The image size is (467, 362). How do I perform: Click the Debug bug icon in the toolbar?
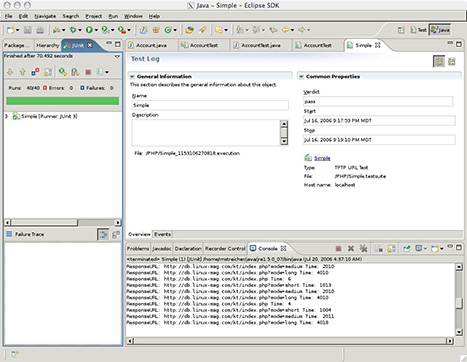click(73, 30)
